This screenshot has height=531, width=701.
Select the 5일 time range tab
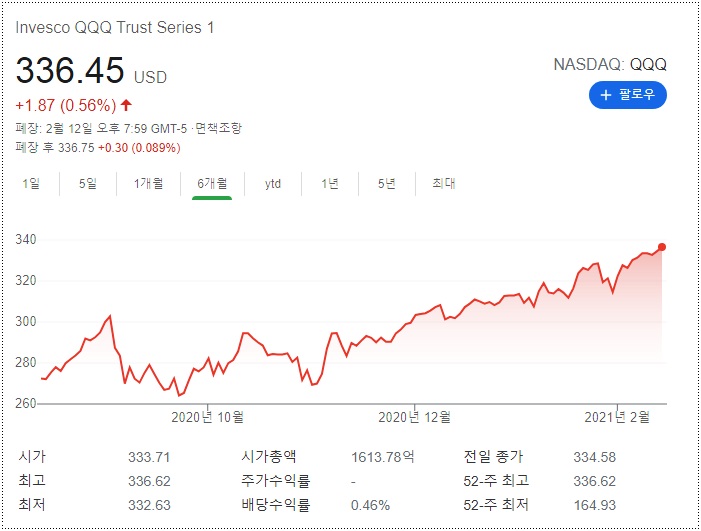coord(88,183)
